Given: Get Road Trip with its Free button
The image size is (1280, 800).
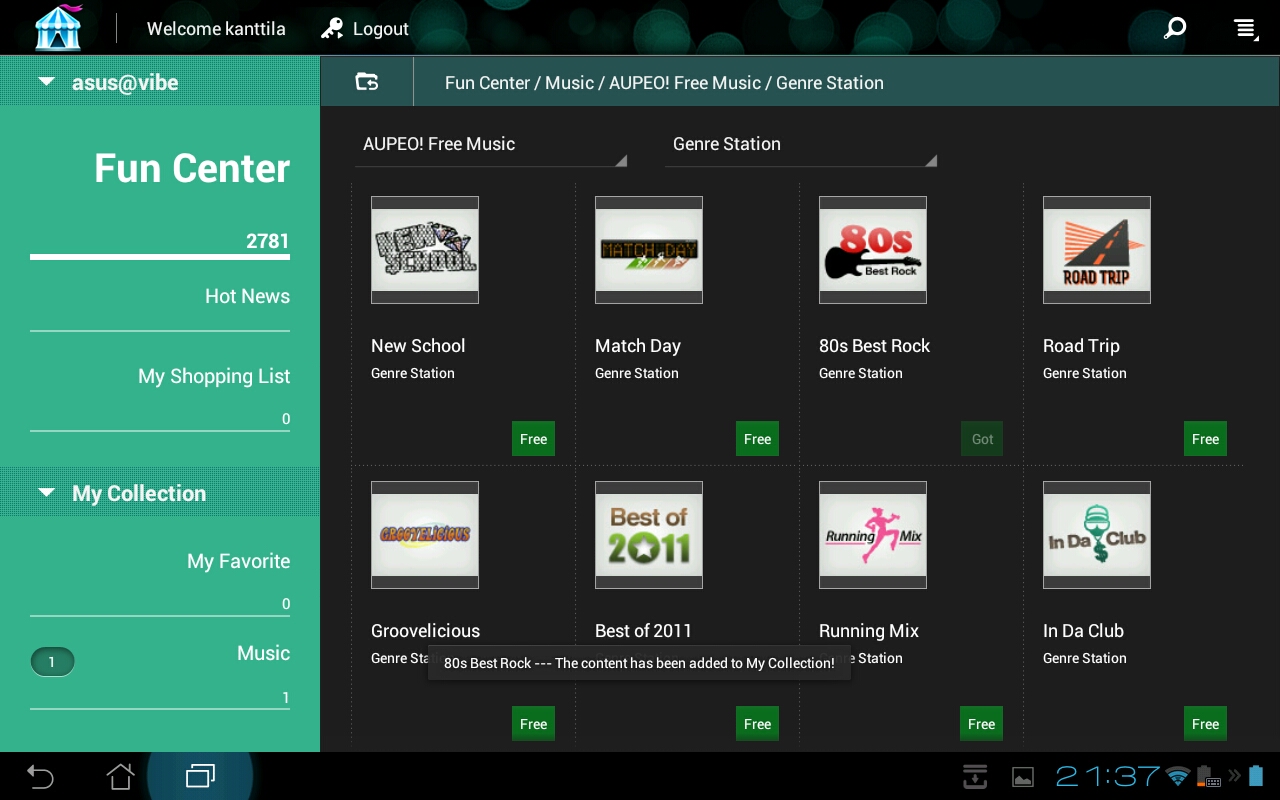Looking at the screenshot, I should [1206, 439].
